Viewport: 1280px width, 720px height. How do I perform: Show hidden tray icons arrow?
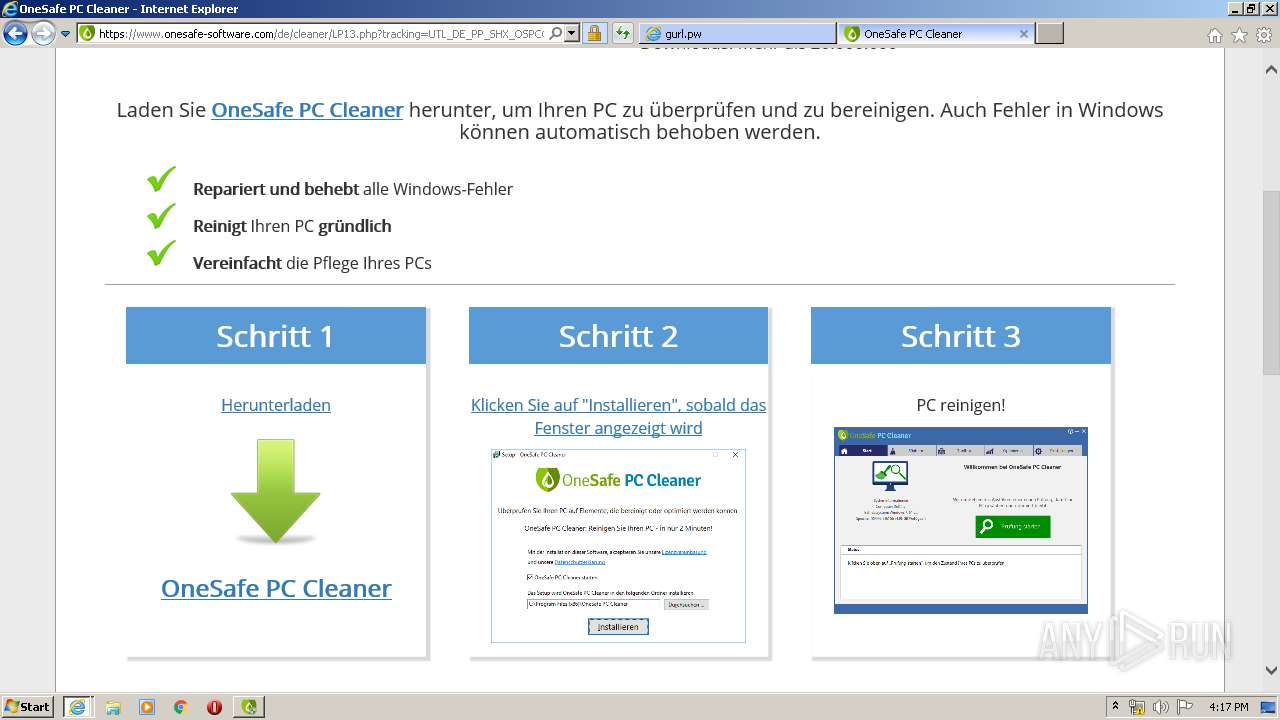(1115, 707)
